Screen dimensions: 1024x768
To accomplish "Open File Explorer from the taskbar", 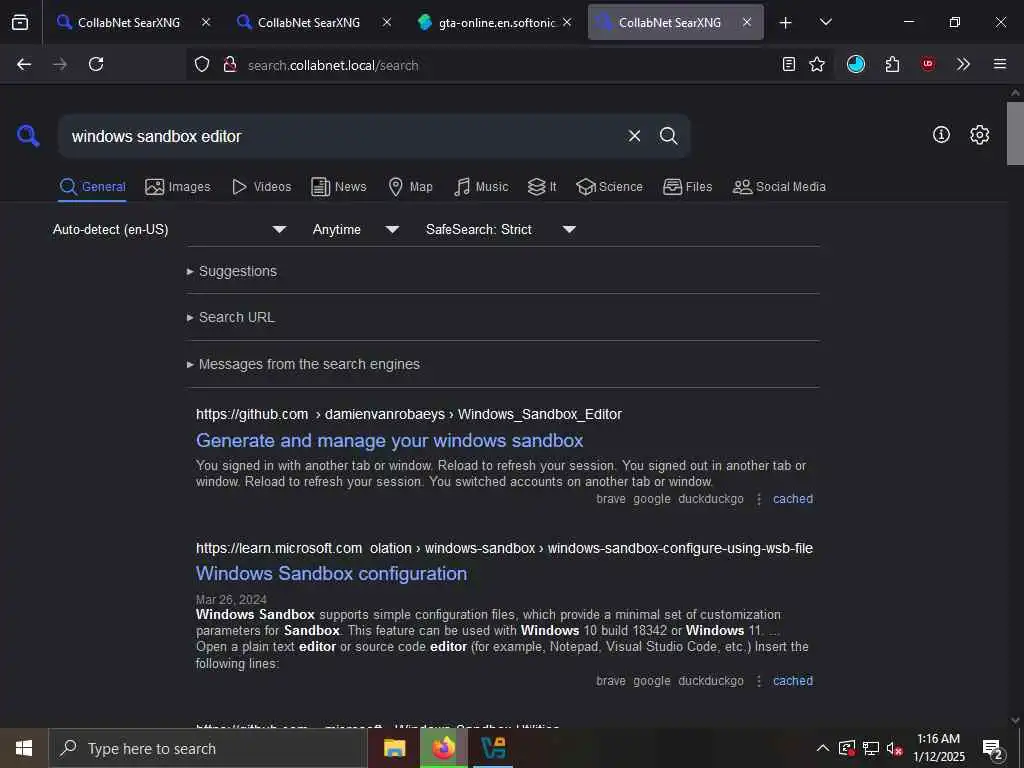I will click(394, 748).
